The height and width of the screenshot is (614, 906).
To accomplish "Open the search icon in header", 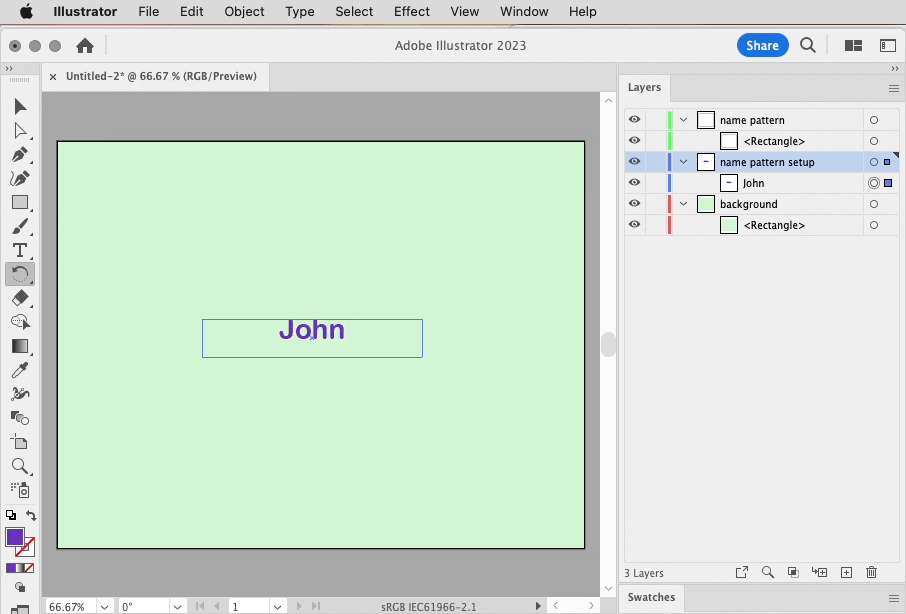I will pos(808,45).
